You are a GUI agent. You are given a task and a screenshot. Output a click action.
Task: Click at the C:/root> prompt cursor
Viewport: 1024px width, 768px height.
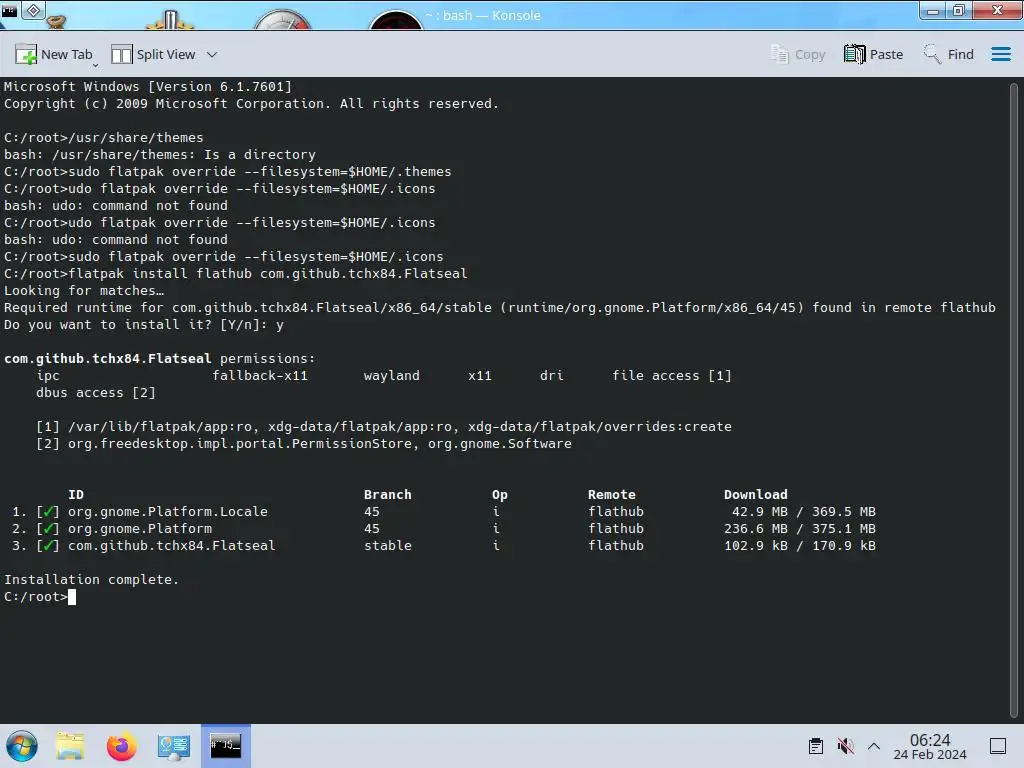[72, 597]
